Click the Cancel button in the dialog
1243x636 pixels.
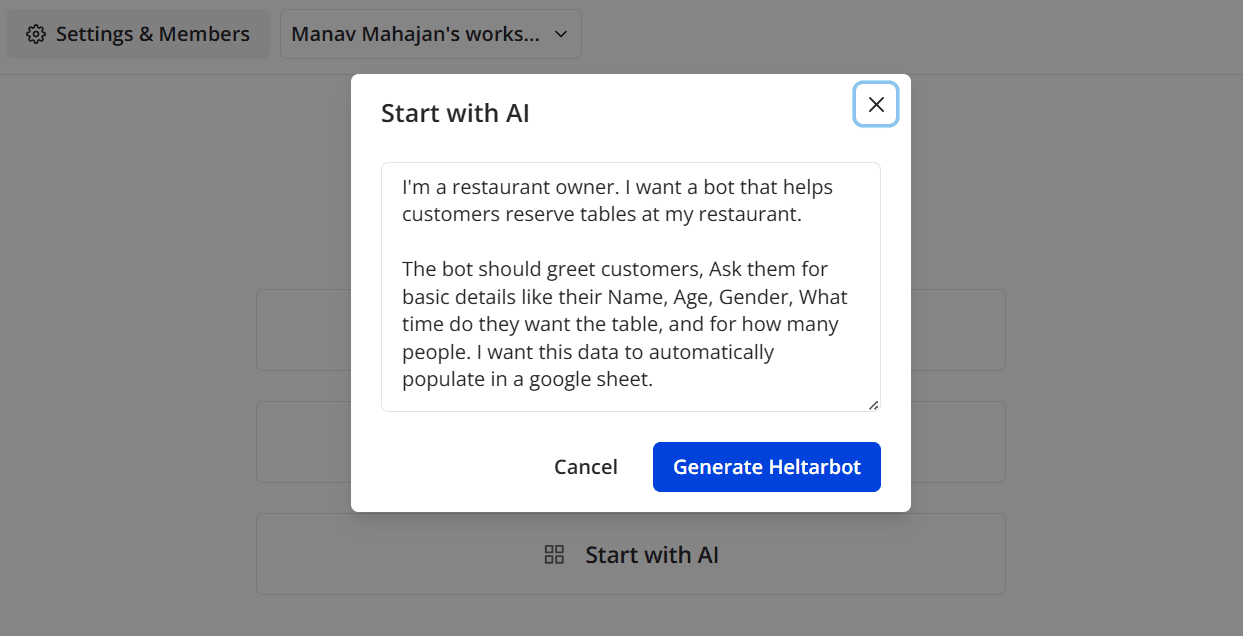(x=586, y=467)
